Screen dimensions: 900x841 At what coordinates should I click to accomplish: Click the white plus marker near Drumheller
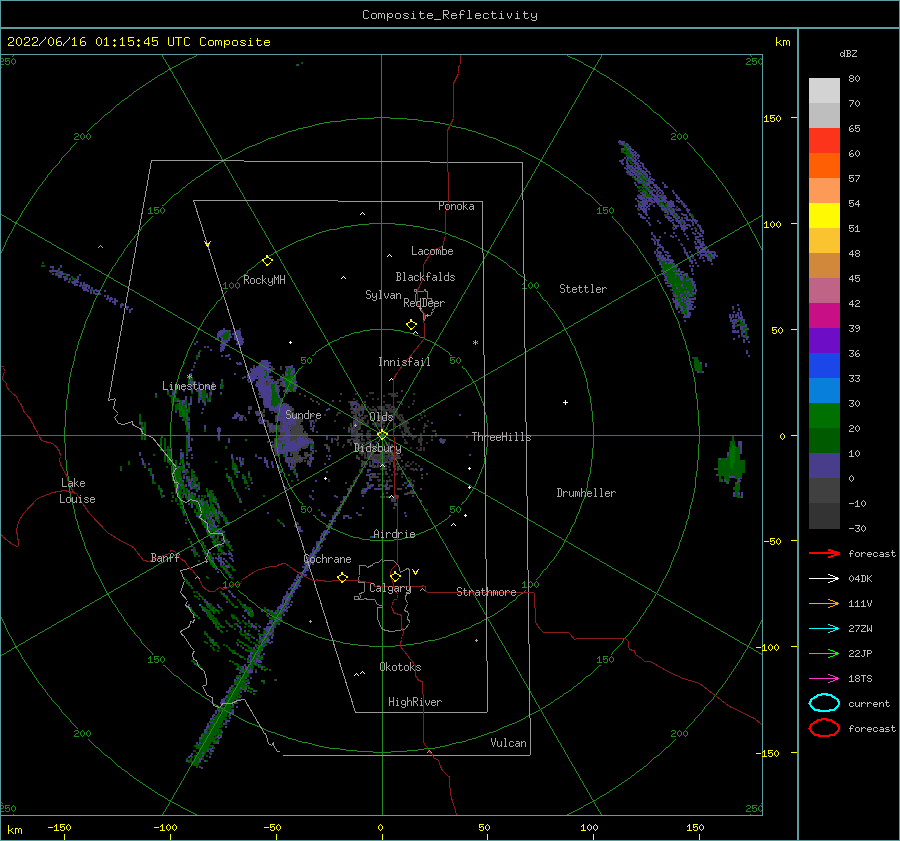565,402
